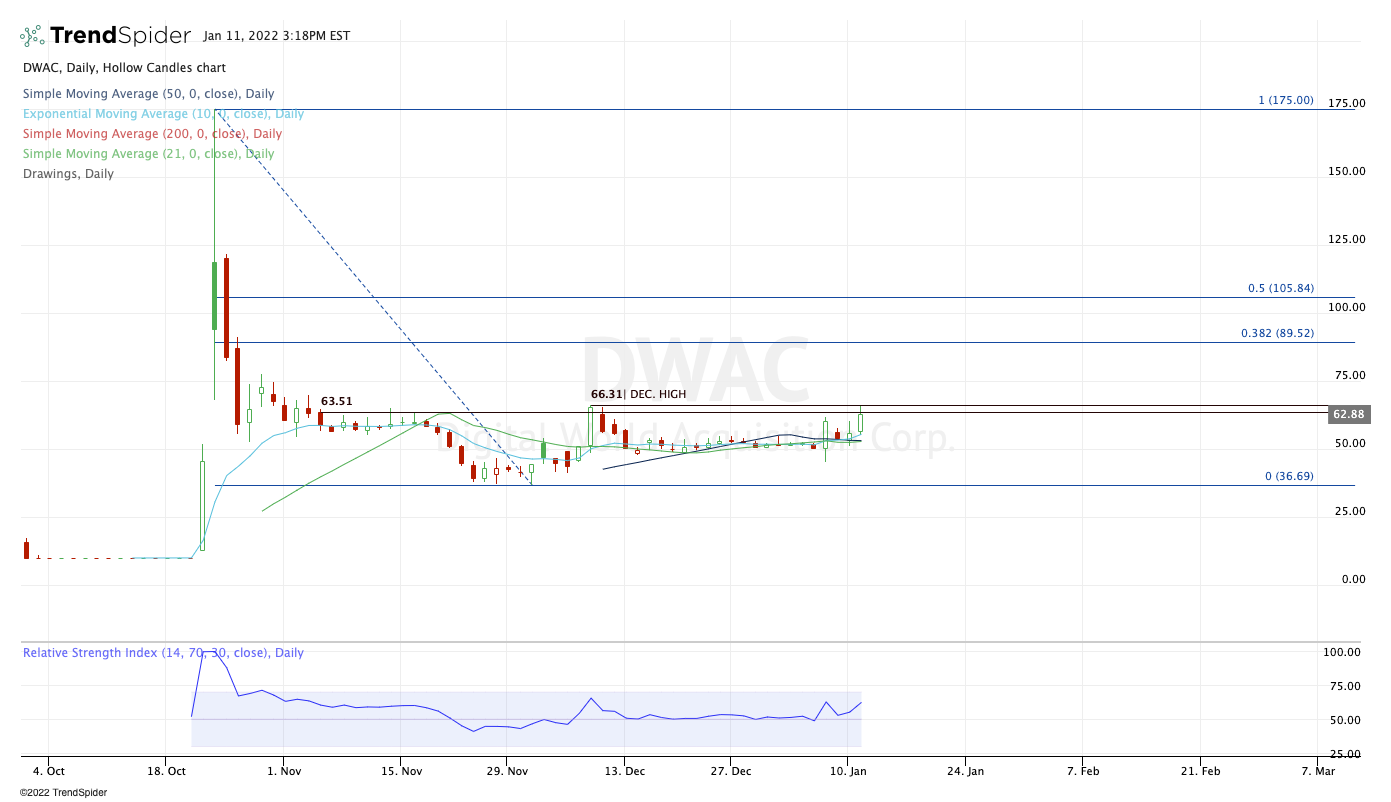Select the Simple Moving Average (21) legend entry

pos(149,154)
